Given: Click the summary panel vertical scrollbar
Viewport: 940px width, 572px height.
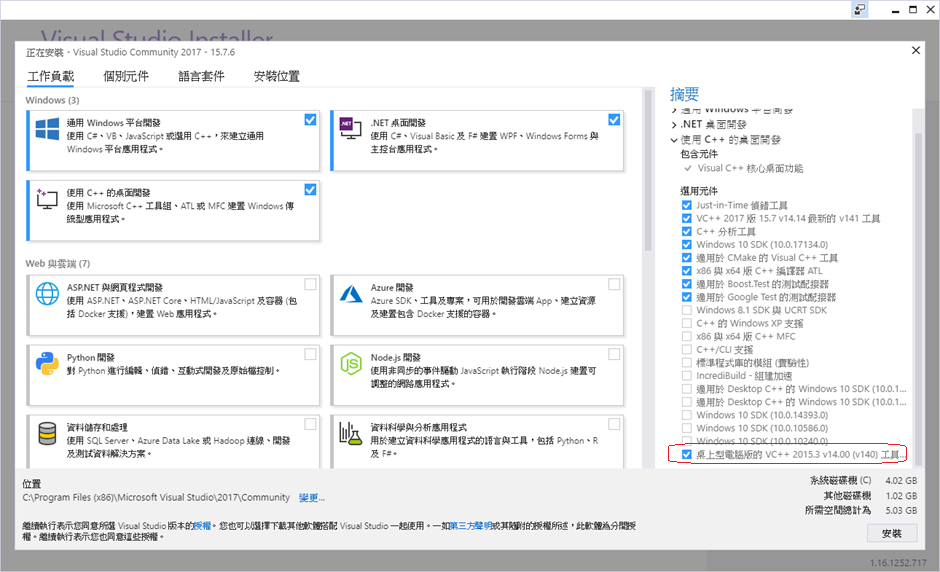Looking at the screenshot, I should click(918, 299).
